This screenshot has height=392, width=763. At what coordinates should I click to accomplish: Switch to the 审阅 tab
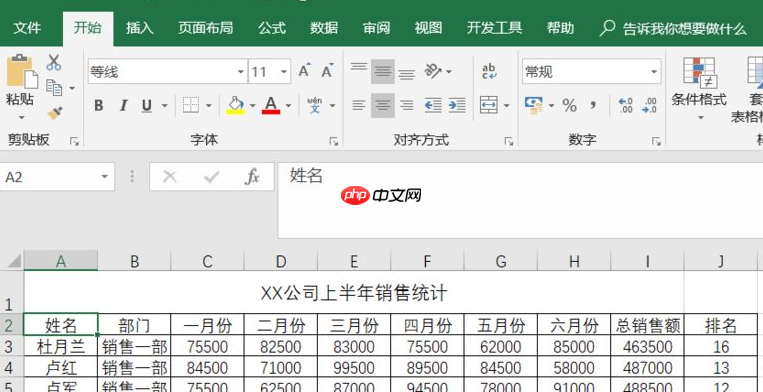point(376,28)
